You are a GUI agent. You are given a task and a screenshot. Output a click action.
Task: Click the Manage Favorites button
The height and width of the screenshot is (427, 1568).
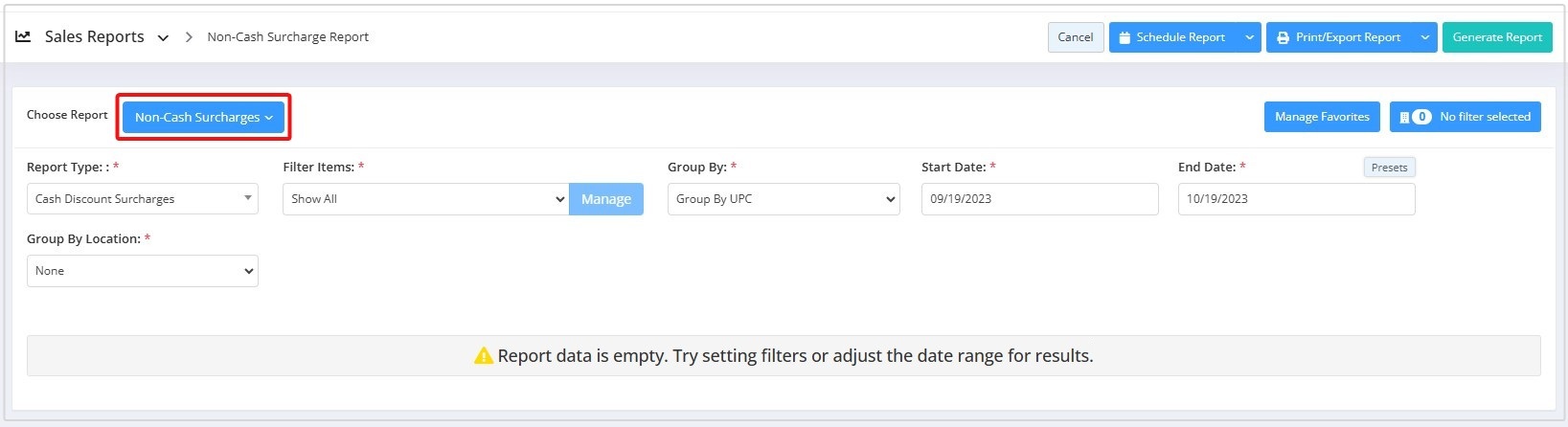[x=1322, y=117]
